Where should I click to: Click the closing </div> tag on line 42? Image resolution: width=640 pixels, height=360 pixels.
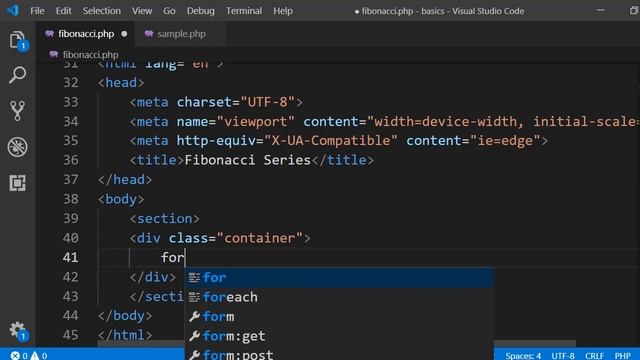[x=153, y=277]
